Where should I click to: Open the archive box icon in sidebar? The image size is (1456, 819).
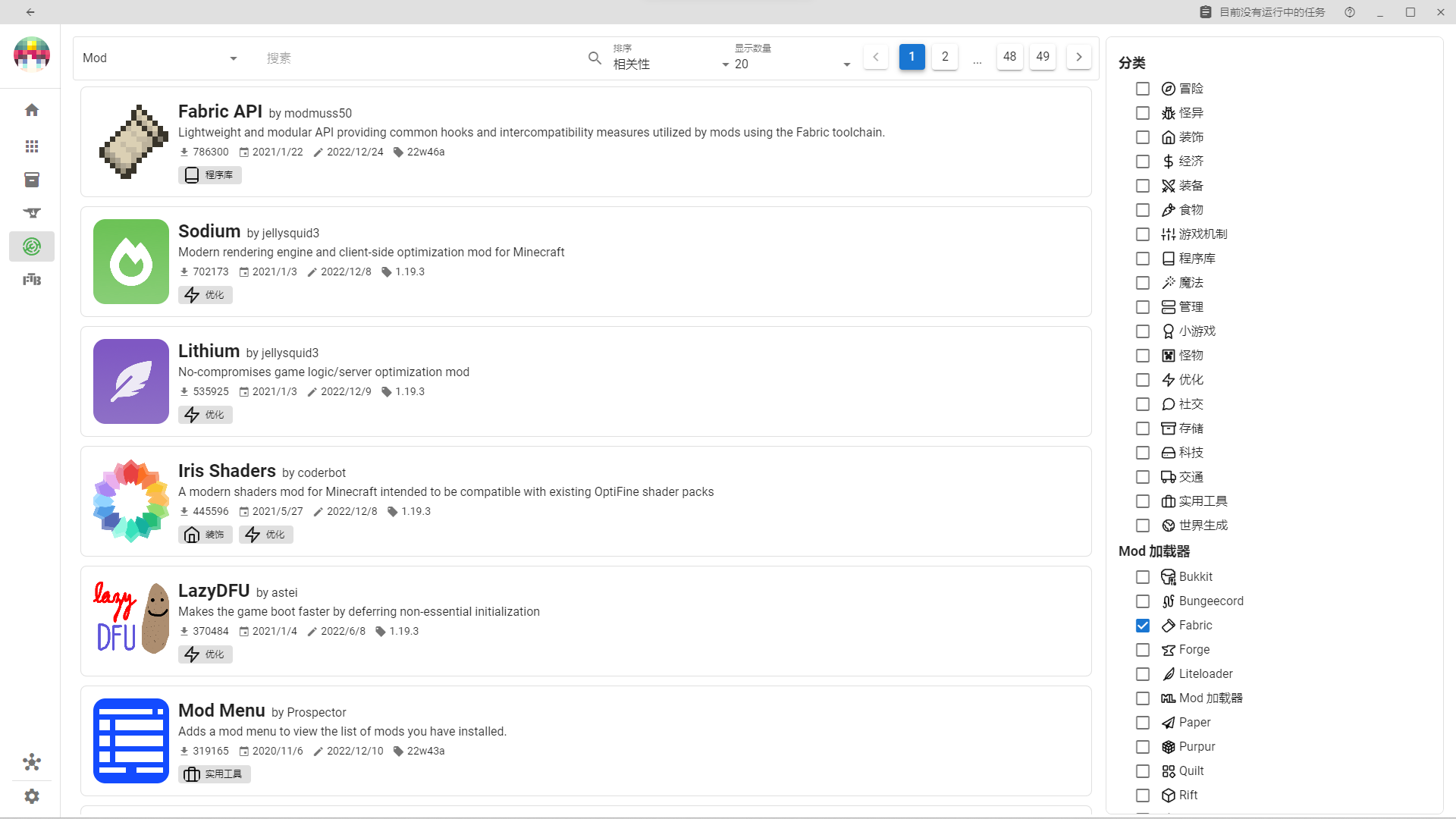pyautogui.click(x=32, y=180)
